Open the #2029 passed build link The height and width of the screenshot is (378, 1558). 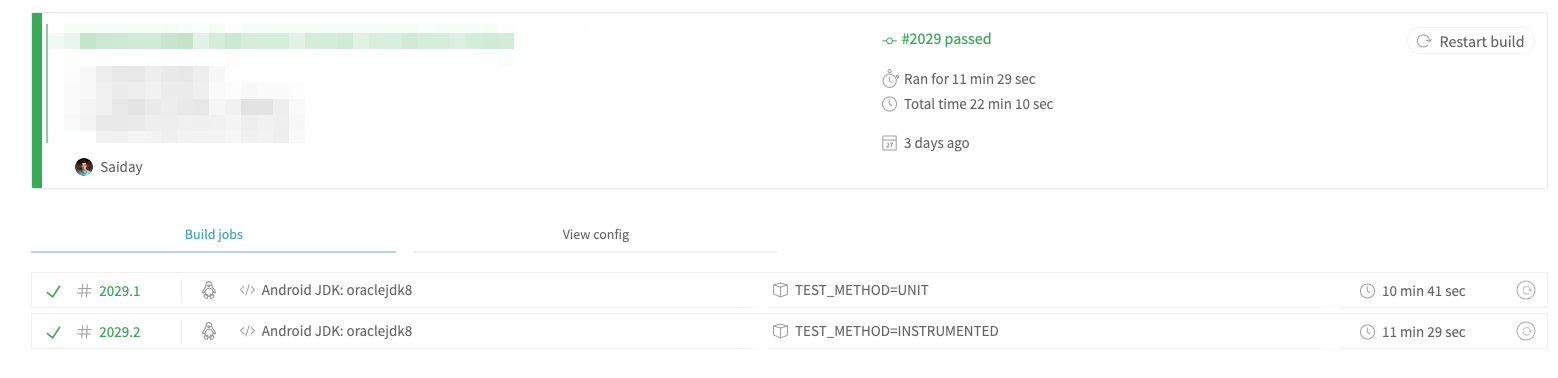point(946,39)
